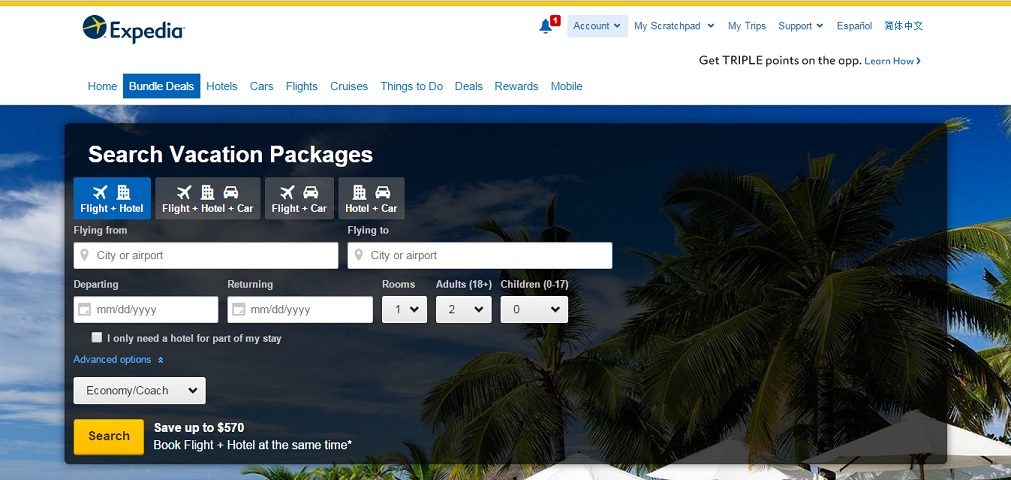Expand the My Scratchpad menu
This screenshot has width=1011, height=480.
(674, 26)
